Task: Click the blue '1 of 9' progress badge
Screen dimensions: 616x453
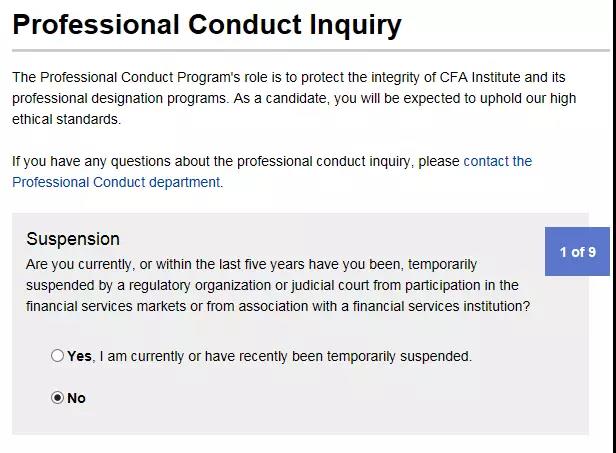Action: (577, 251)
